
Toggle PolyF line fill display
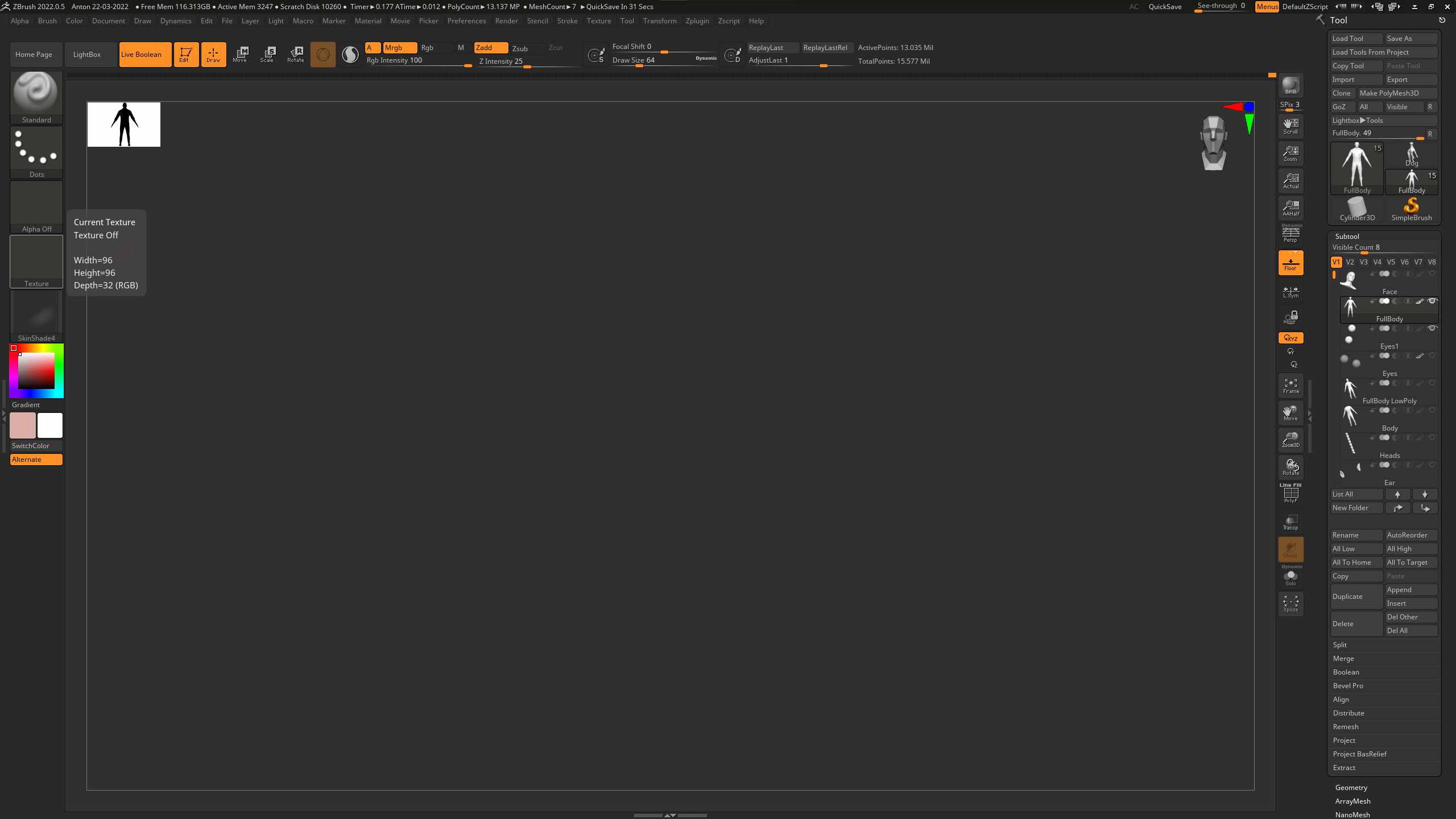1290,494
